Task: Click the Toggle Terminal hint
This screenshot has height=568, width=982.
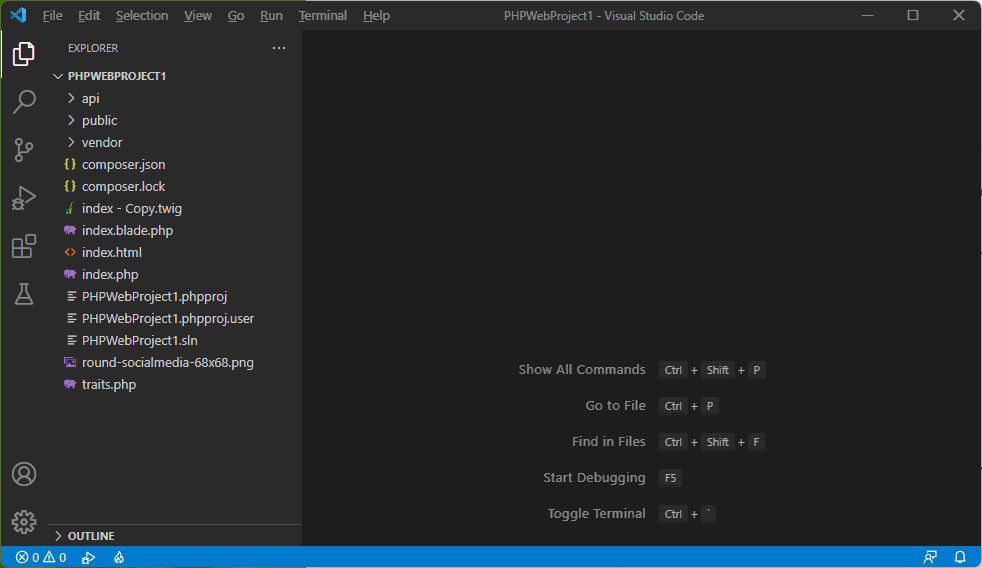Action: pos(597,514)
